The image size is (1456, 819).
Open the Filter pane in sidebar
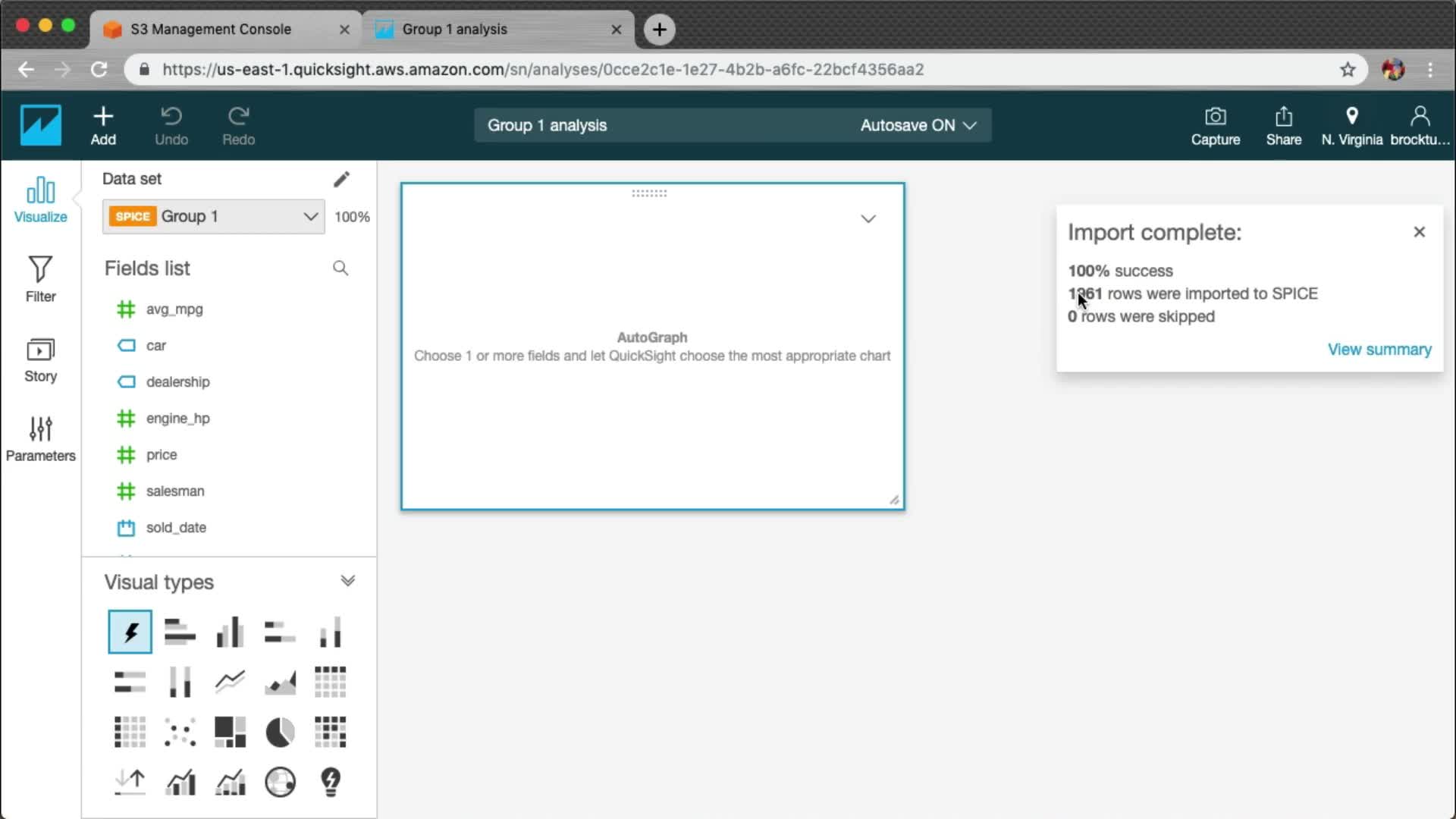coord(40,279)
